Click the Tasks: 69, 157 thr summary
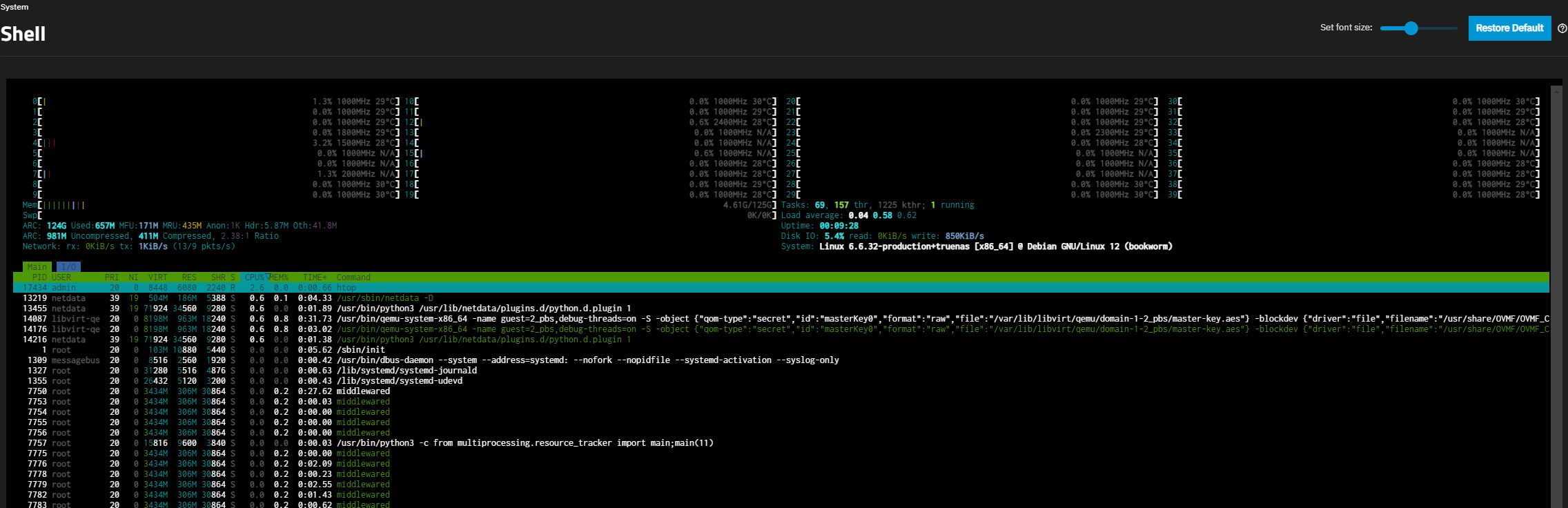Viewport: 1568px width, 508px height. pos(878,205)
